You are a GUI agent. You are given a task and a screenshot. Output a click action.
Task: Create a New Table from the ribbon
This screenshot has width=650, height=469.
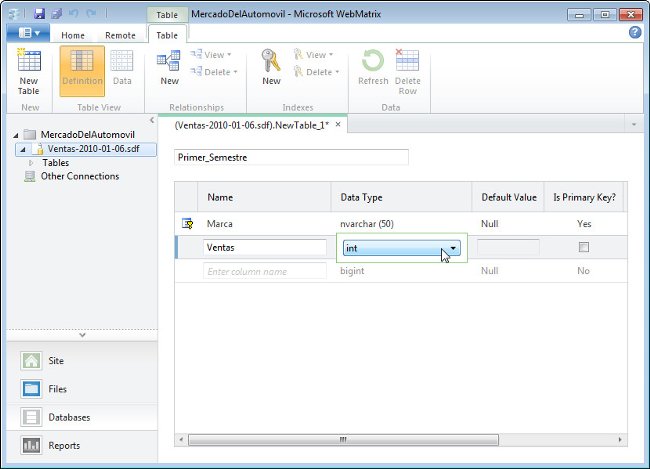[x=29, y=72]
